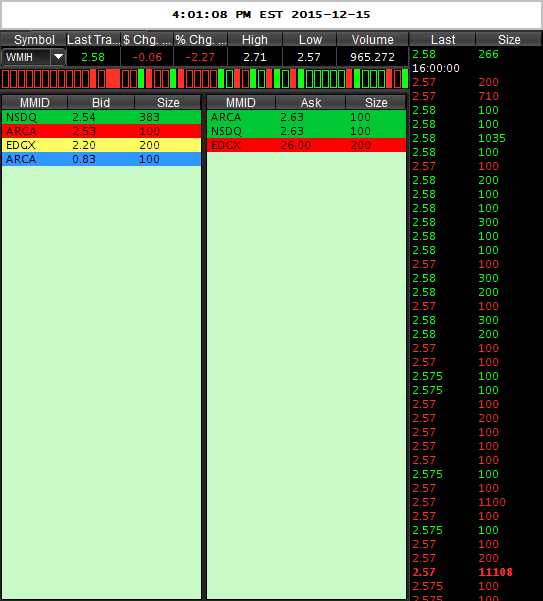Click Size header in the bid table

click(x=168, y=102)
